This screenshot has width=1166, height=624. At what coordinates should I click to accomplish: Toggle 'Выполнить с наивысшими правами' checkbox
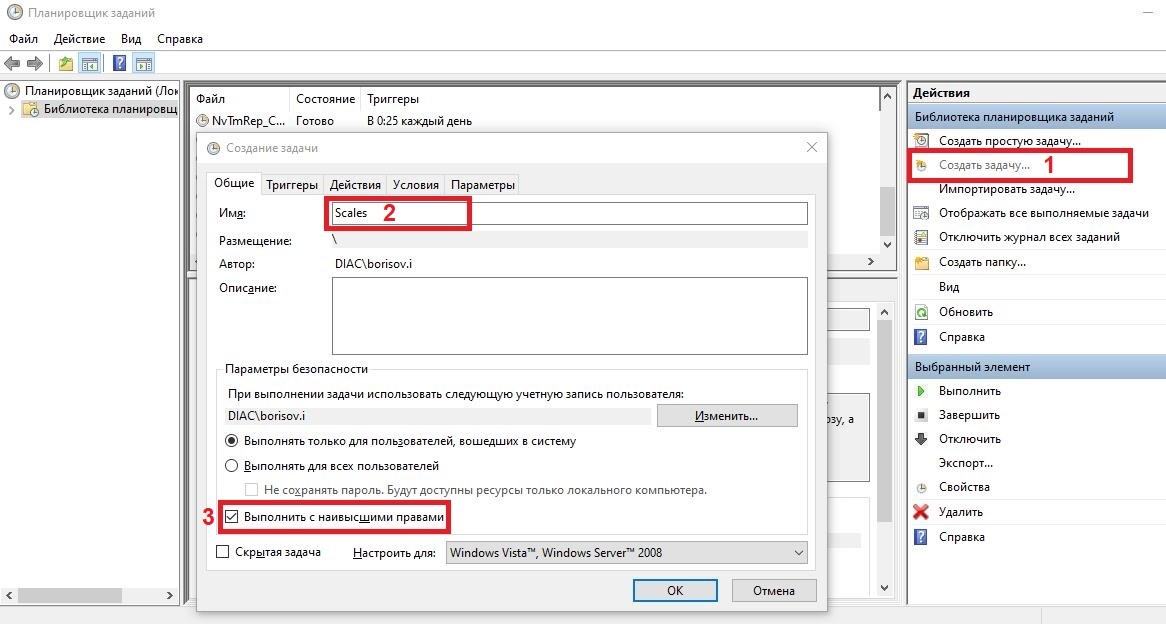[x=232, y=517]
